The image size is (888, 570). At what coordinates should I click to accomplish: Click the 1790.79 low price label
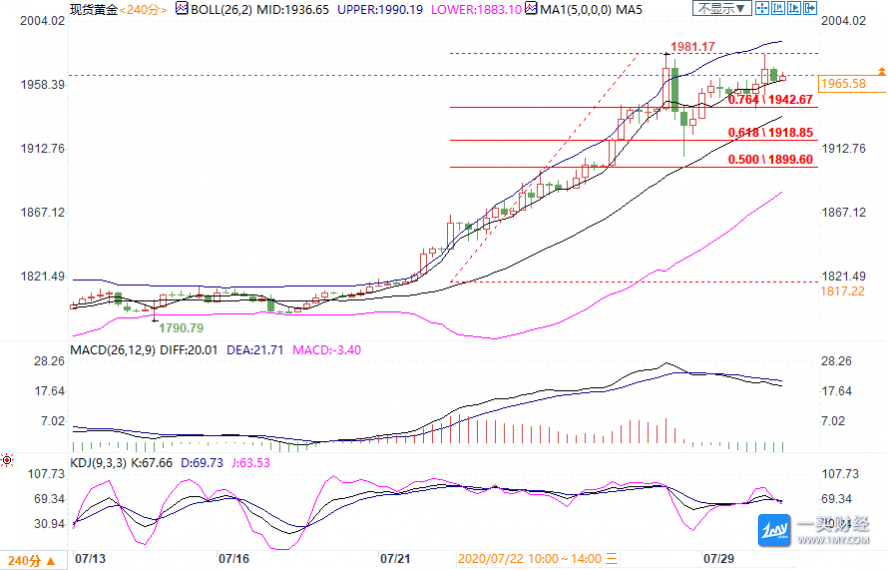181,328
